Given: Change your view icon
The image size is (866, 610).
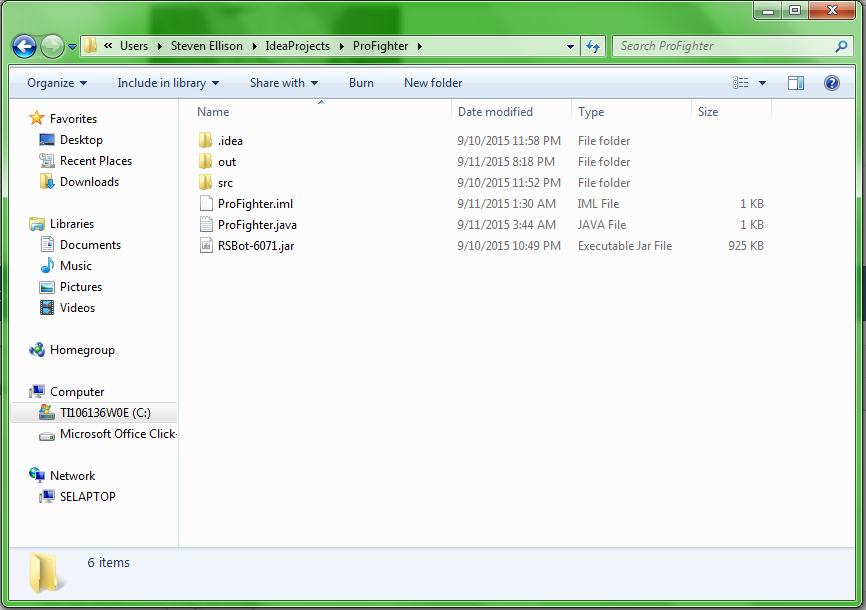Looking at the screenshot, I should [741, 83].
